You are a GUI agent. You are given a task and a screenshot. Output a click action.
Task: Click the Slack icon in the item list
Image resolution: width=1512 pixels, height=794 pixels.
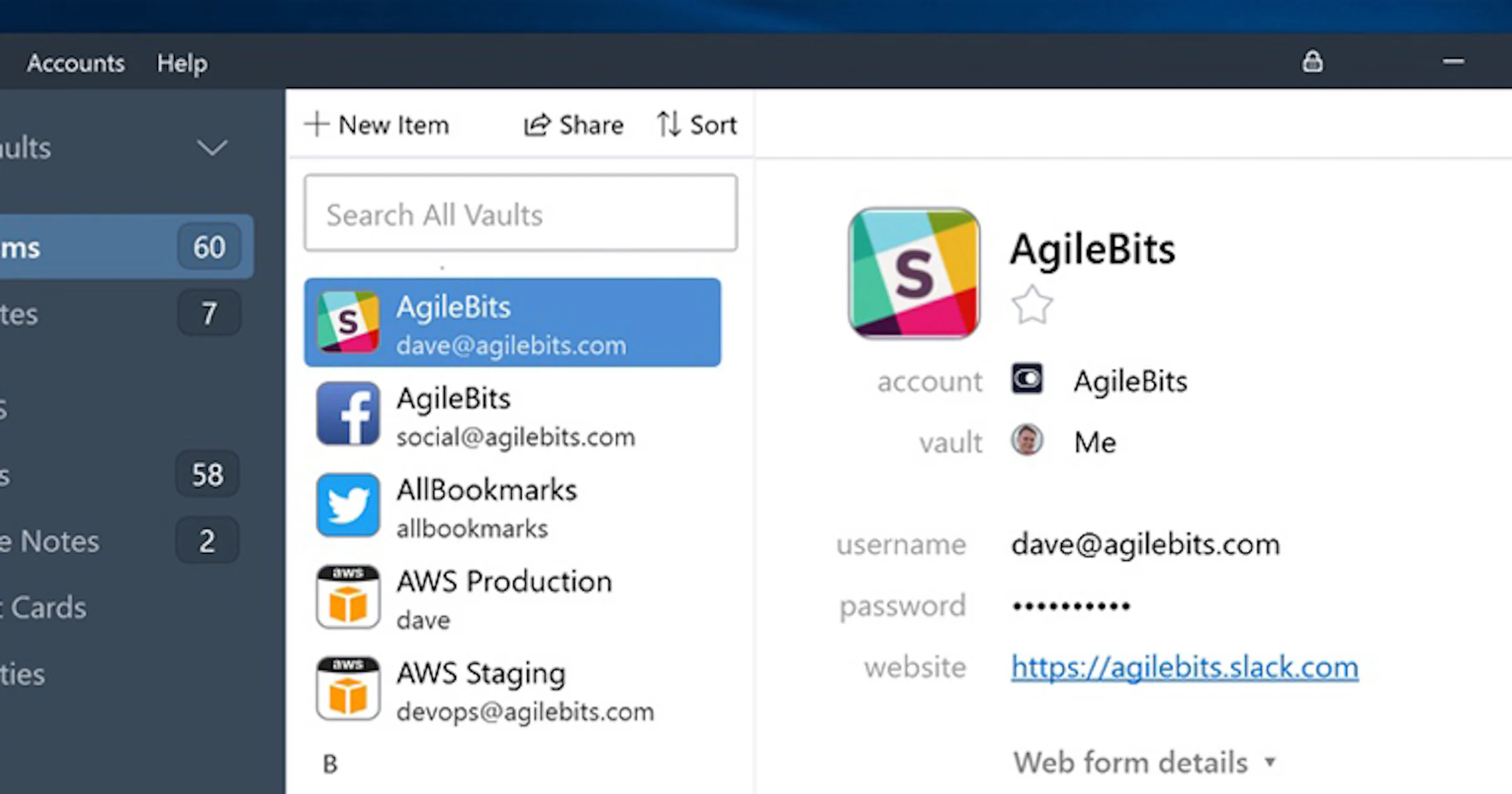(348, 322)
